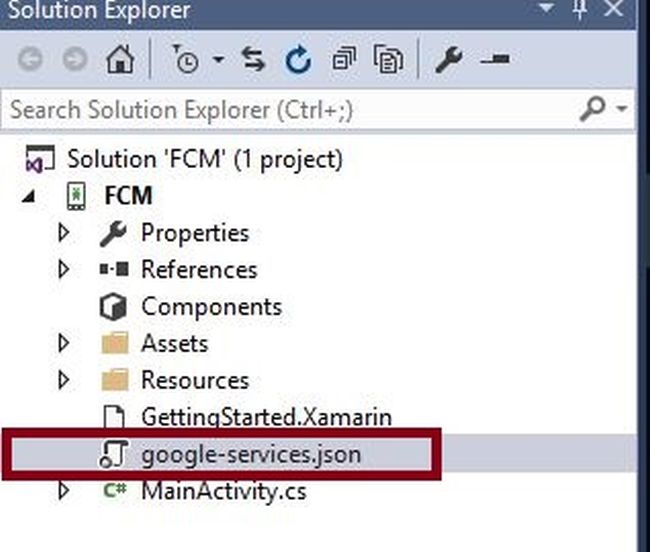The width and height of the screenshot is (650, 552).
Task: Select the google-services.json file
Action: pos(250,455)
